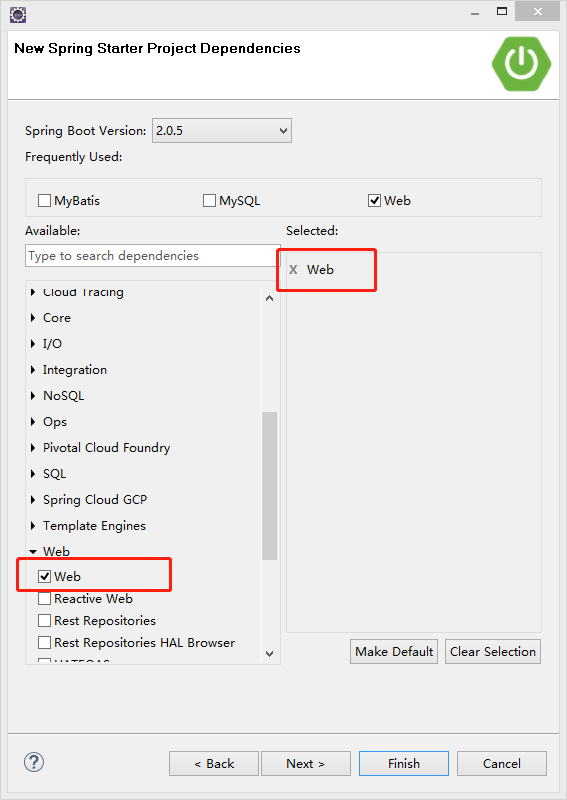
Task: Focus the search dependencies field
Action: pos(153,256)
